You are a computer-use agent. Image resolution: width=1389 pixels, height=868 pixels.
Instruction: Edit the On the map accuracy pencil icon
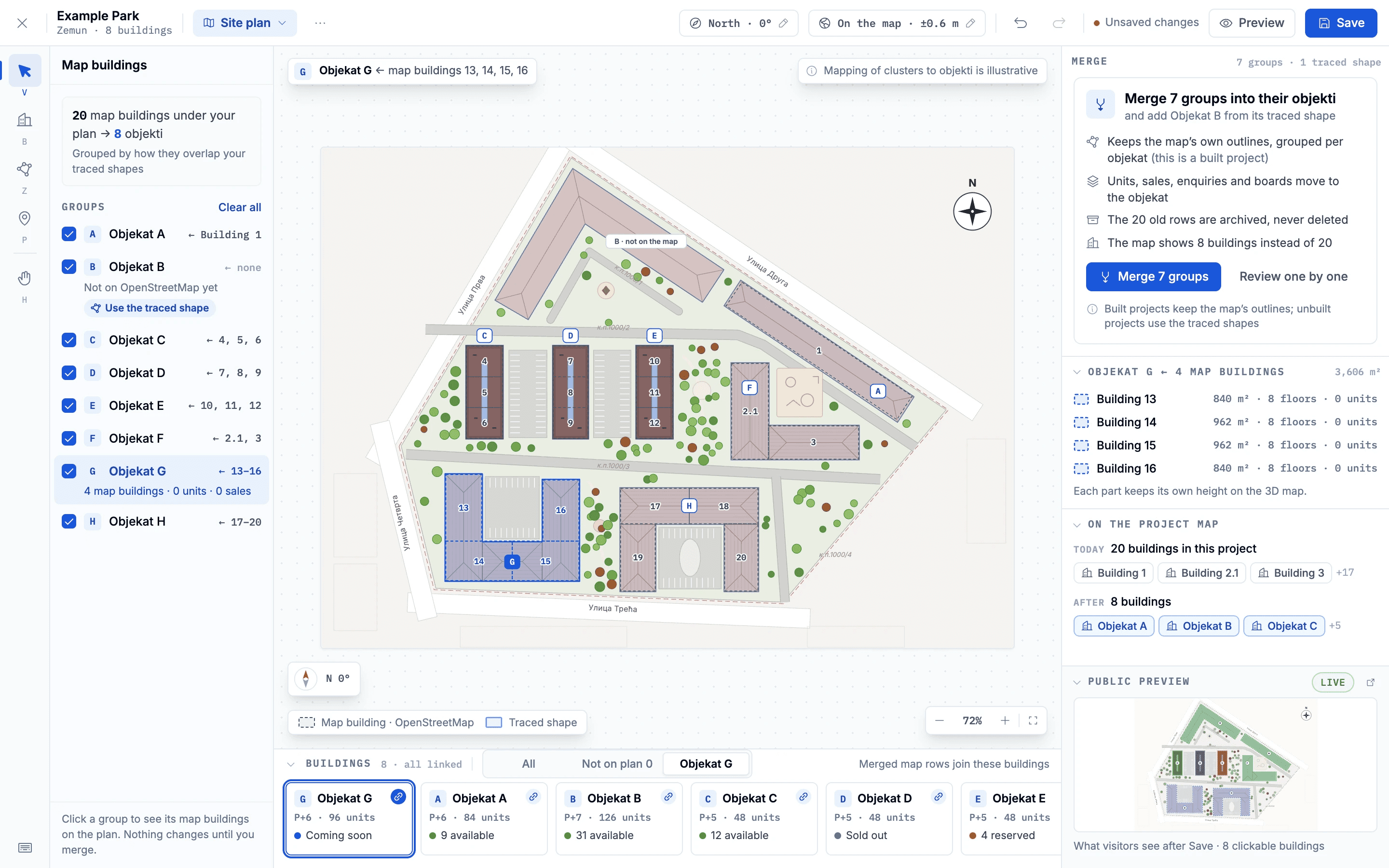[970, 23]
